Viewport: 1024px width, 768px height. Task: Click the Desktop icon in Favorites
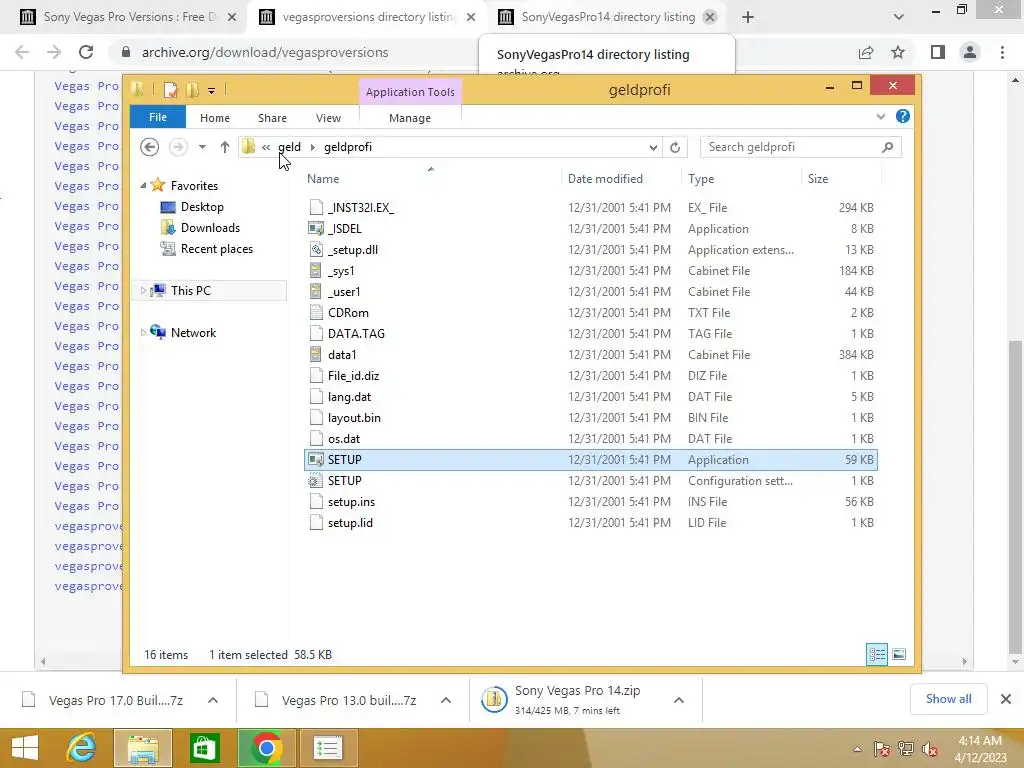tap(168, 207)
